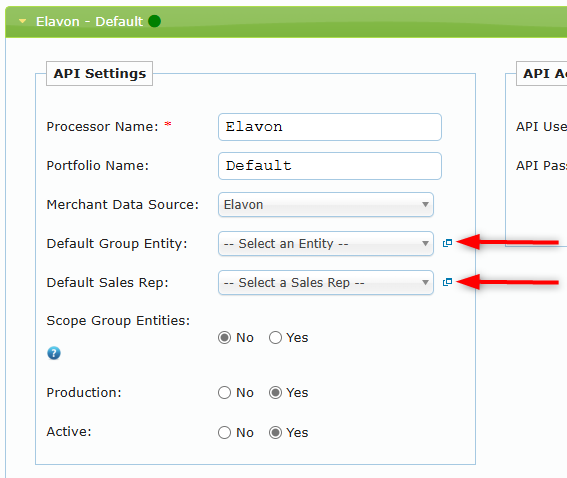Viewport: 567px width, 478px height.
Task: Open popup icon beside Default Sales Rep
Action: click(447, 282)
